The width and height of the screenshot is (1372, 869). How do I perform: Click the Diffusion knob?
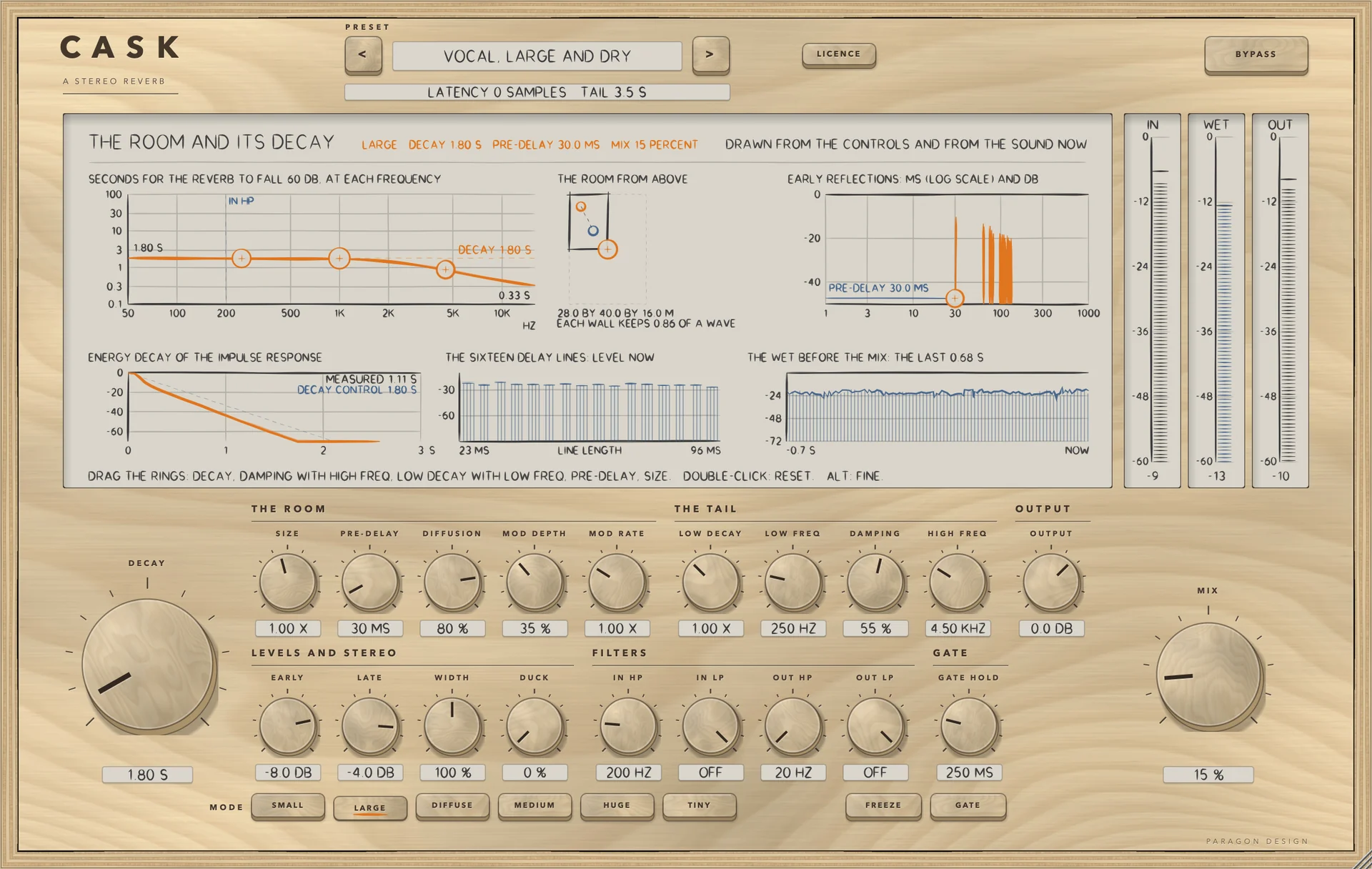(452, 582)
